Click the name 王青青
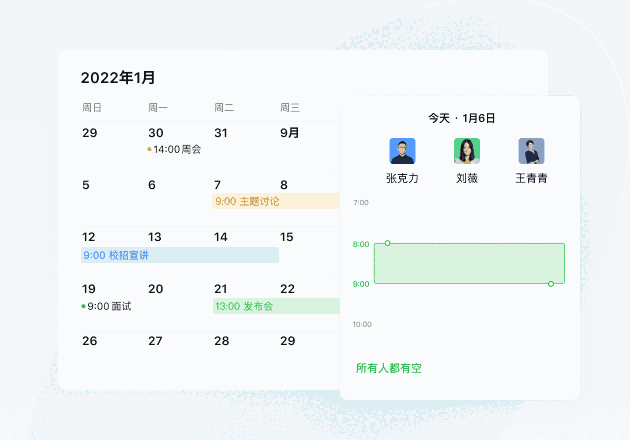This screenshot has width=630, height=440. click(531, 178)
